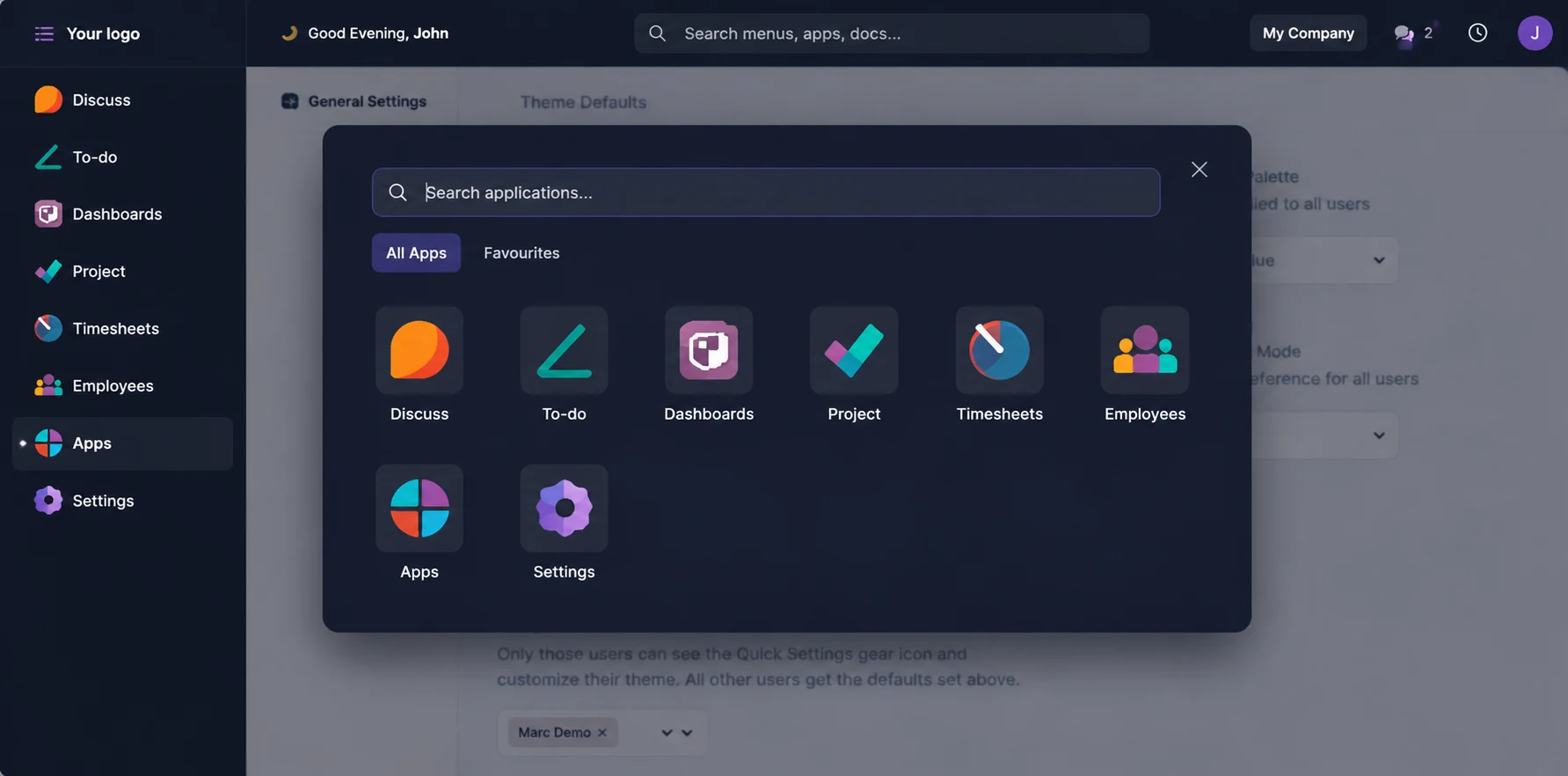Expand the color palette dropdown behind dialog
Screen dimensions: 1568x776
coord(1379,260)
